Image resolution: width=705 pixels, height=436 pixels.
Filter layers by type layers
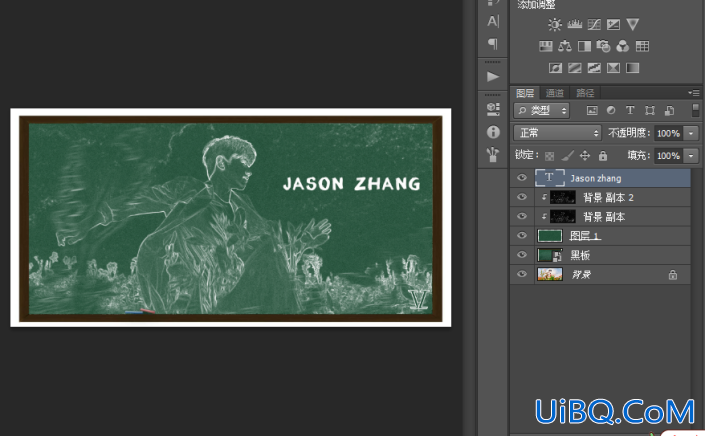click(630, 111)
